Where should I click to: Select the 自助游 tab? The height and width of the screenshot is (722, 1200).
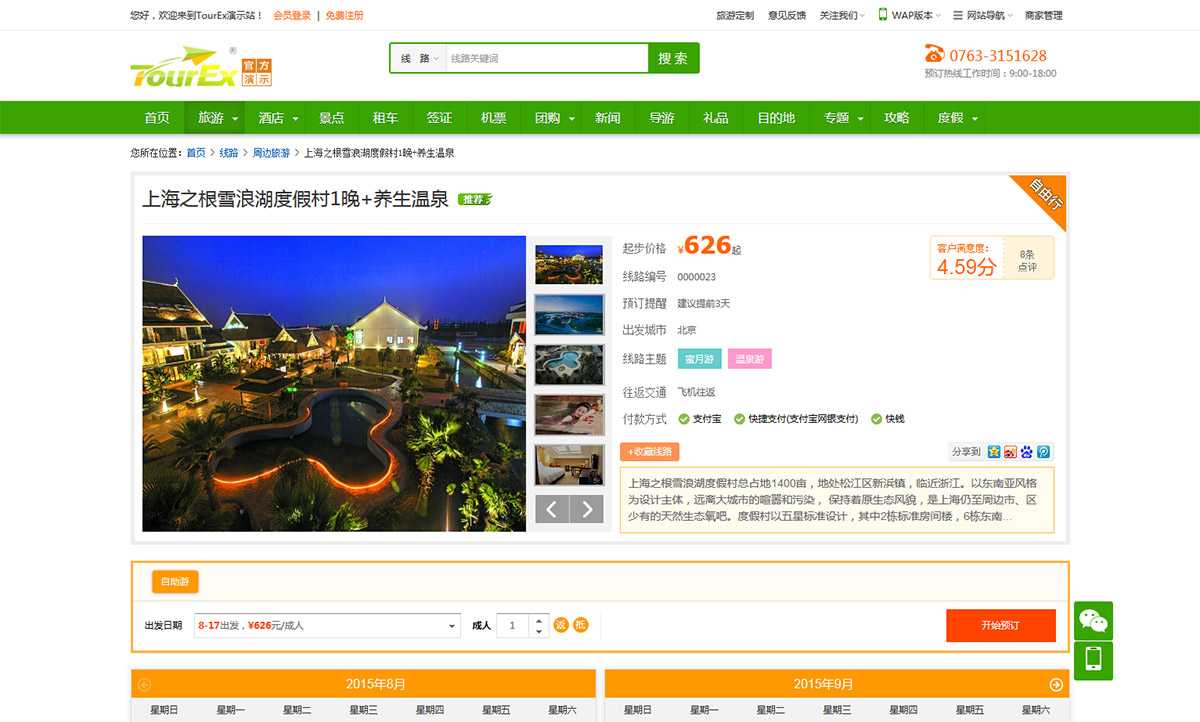pyautogui.click(x=176, y=581)
